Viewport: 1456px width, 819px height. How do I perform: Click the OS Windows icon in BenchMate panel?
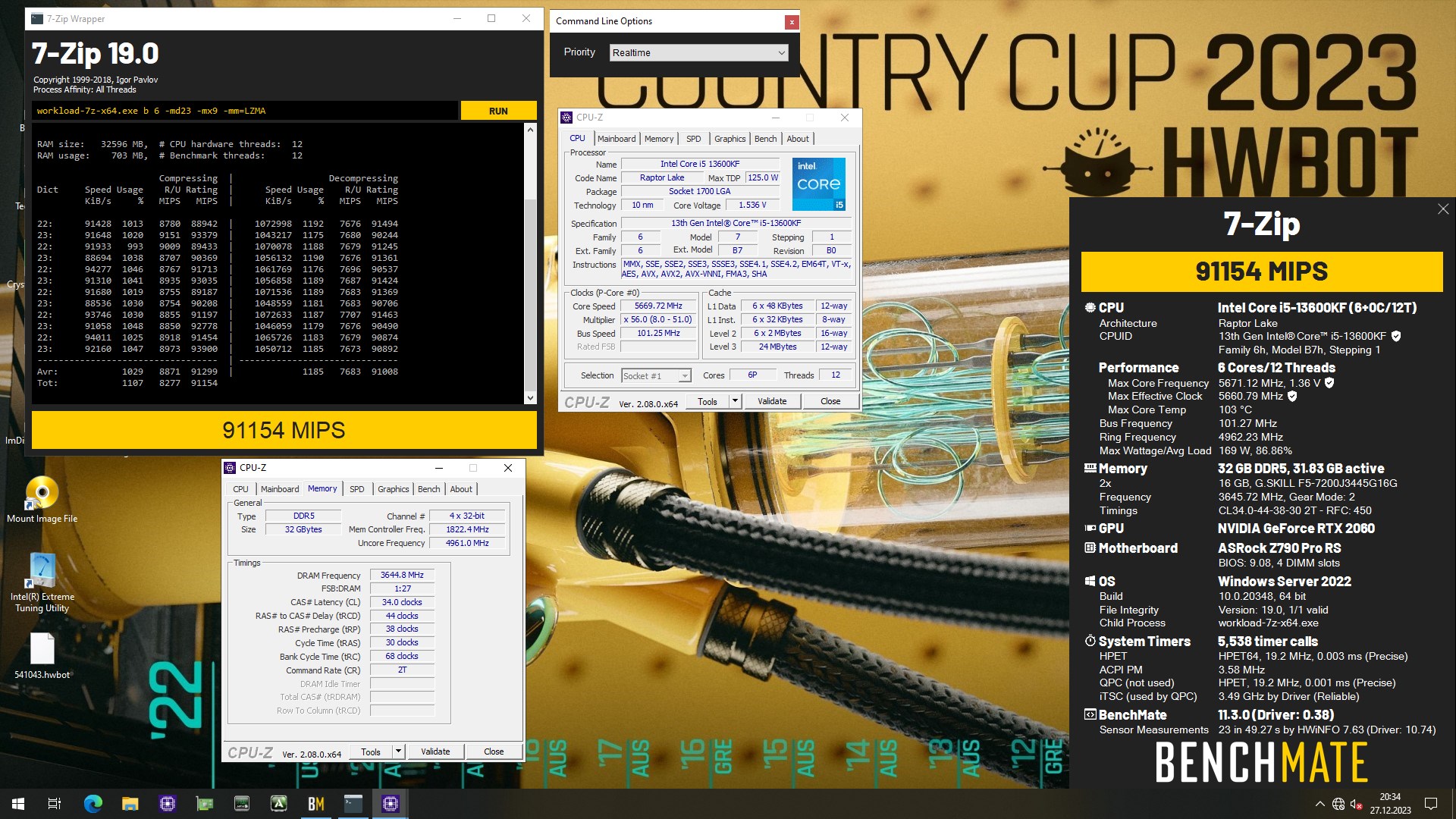click(1090, 582)
